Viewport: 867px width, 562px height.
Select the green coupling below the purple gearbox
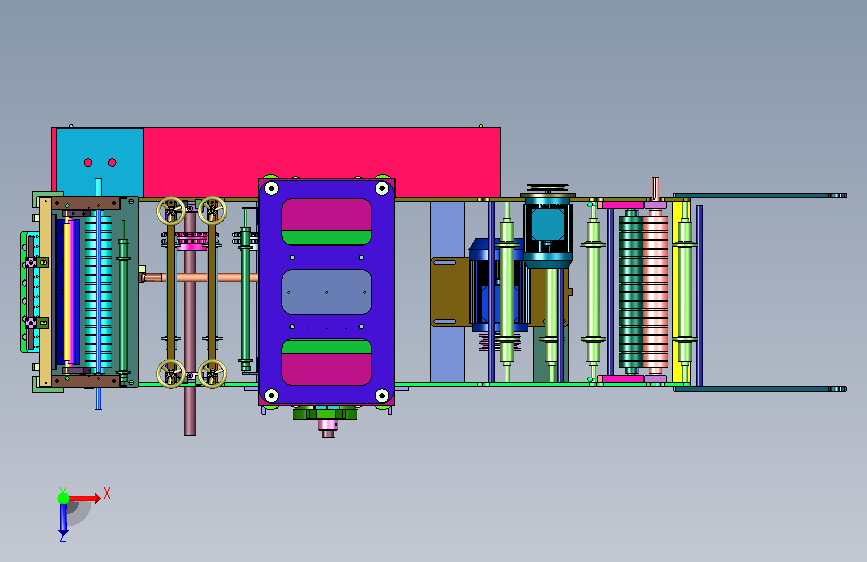click(325, 413)
